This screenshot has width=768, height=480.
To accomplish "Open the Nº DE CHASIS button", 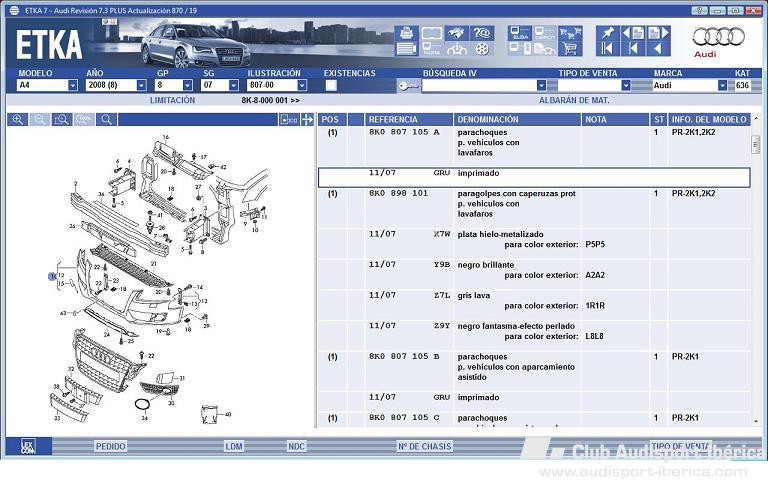I will pos(425,446).
